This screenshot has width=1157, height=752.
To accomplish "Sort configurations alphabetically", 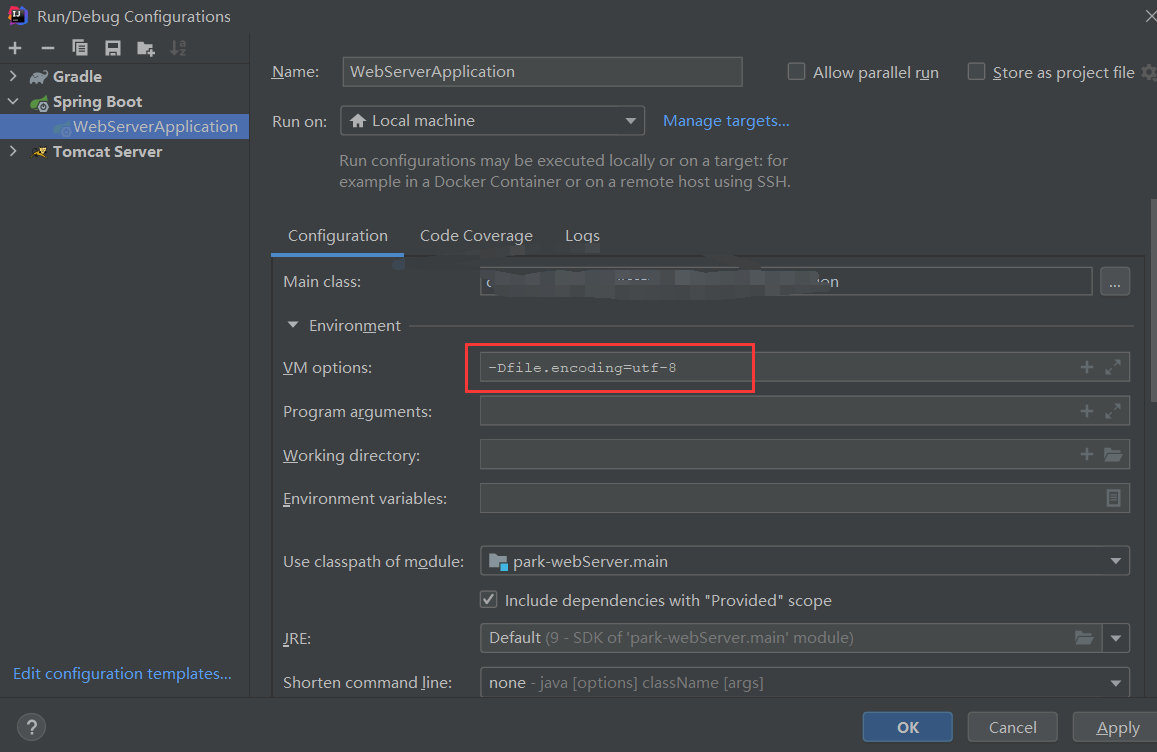I will click(x=178, y=49).
